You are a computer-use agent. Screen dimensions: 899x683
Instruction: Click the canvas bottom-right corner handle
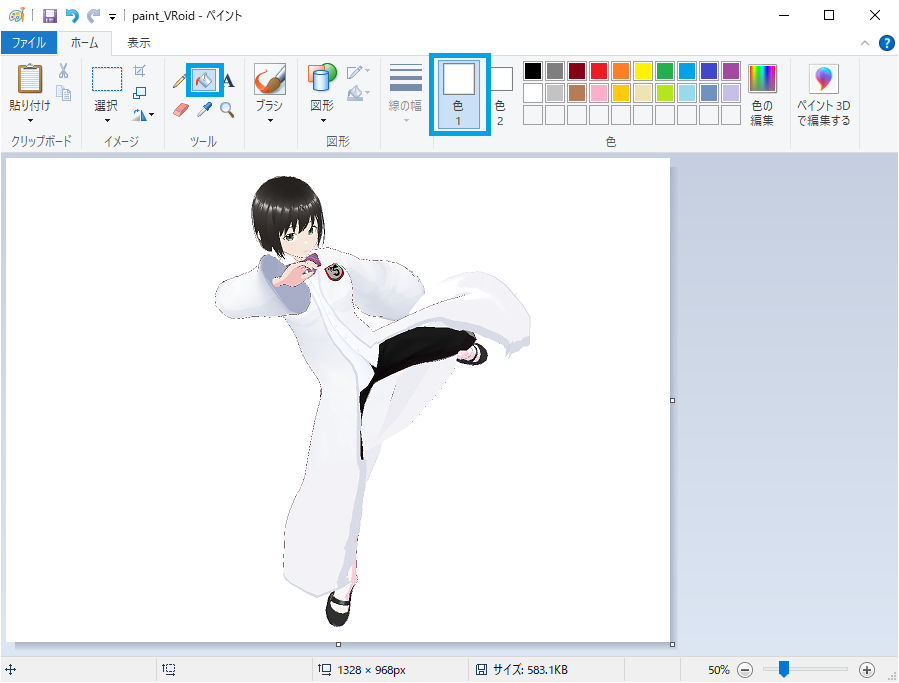coord(673,645)
